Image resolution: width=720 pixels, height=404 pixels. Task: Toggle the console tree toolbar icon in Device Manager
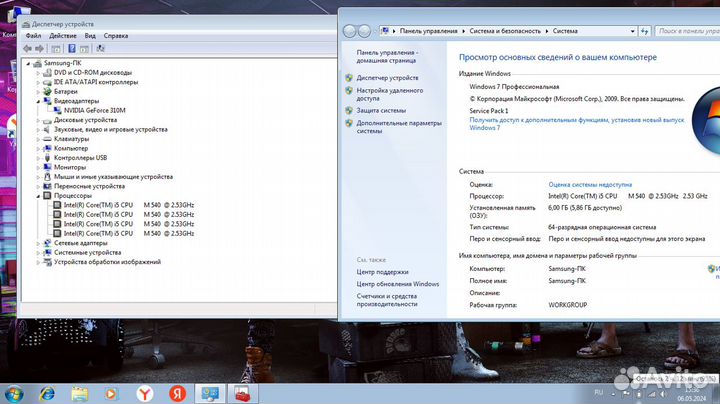click(56, 49)
